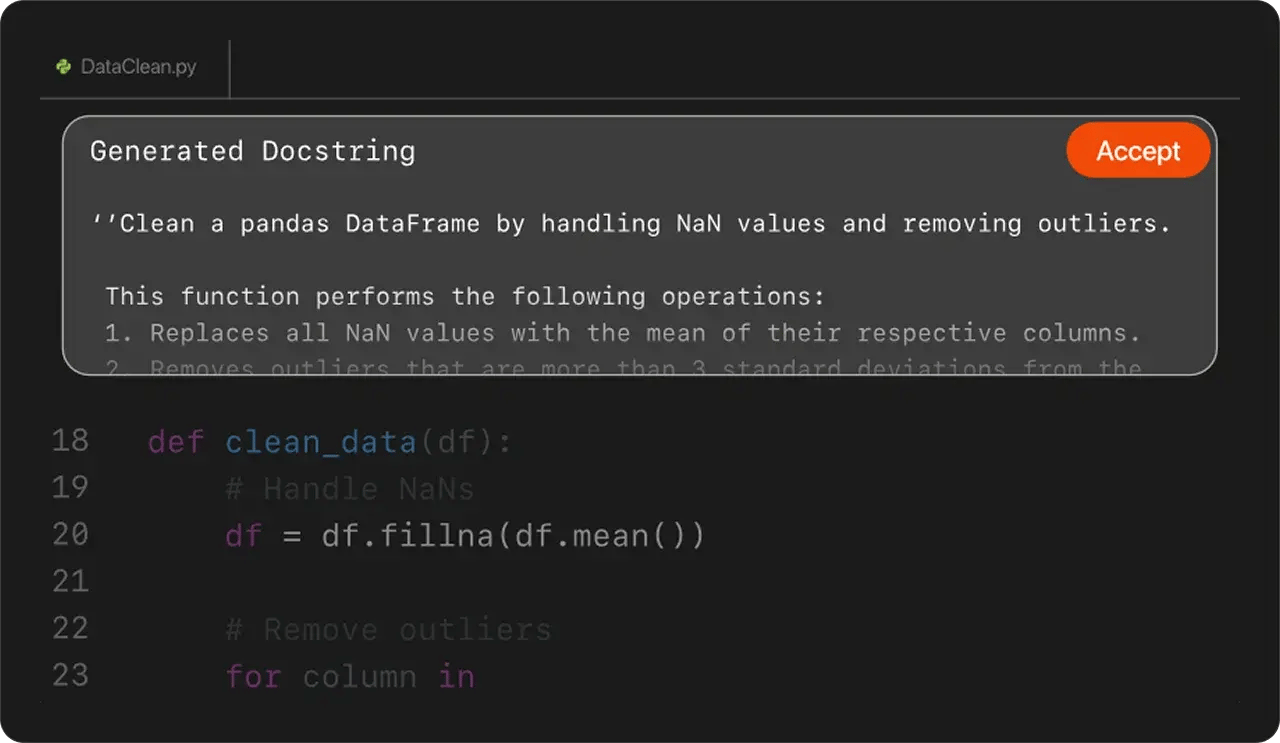
Task: Select the clean_data function name
Action: click(320, 441)
